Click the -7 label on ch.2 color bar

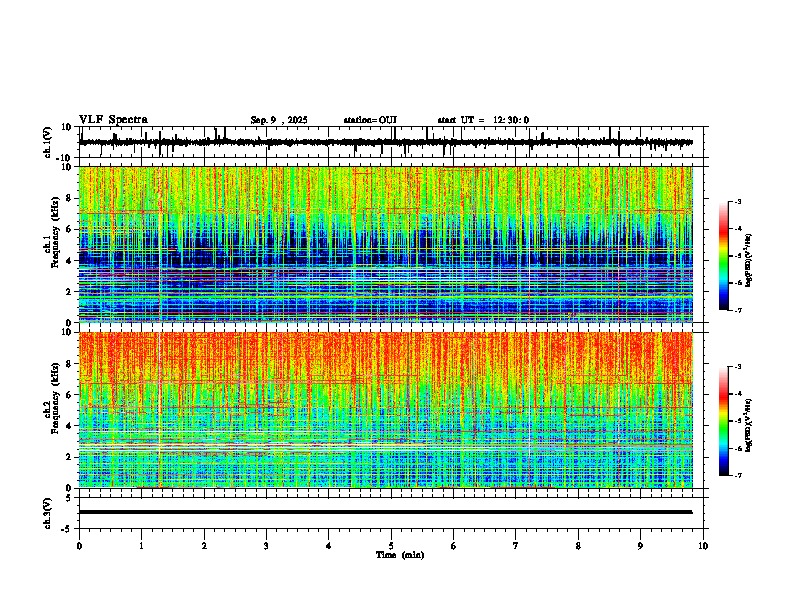tap(738, 476)
